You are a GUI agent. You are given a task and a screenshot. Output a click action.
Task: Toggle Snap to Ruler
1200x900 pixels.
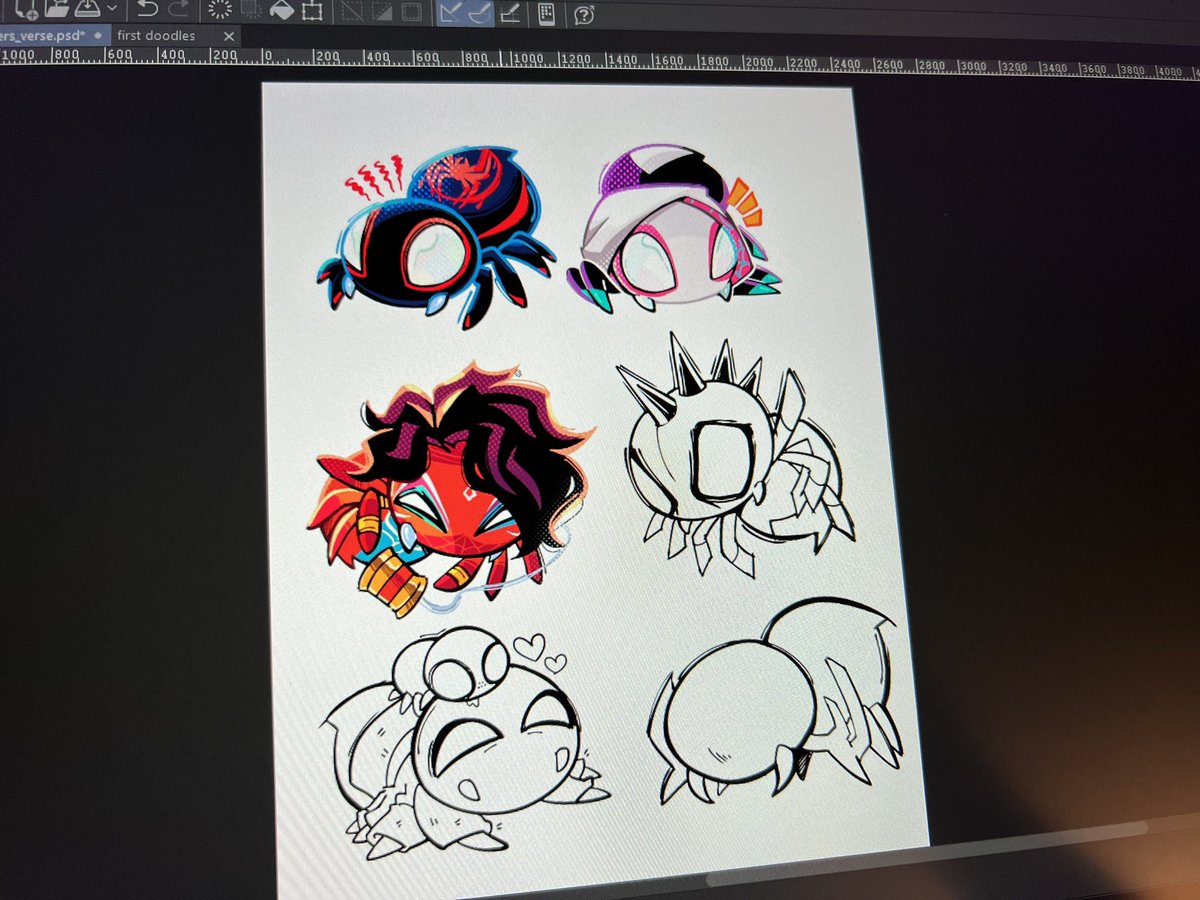tap(450, 13)
